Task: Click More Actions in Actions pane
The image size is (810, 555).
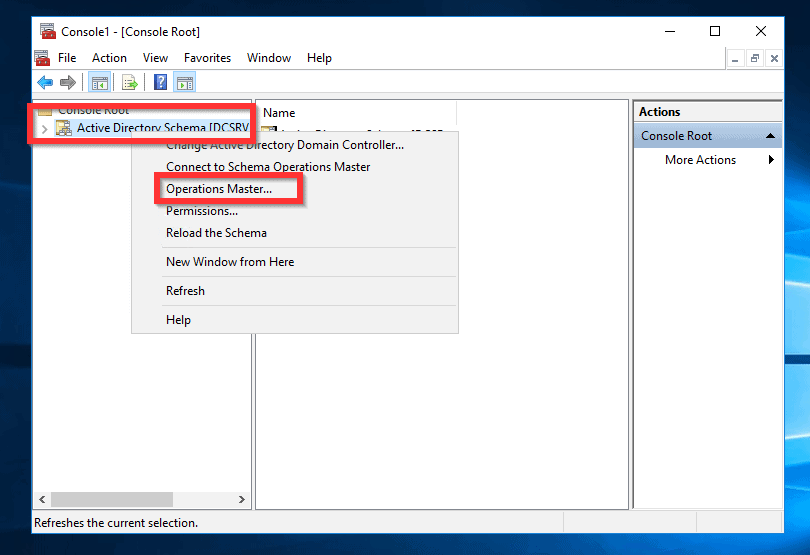Action: click(700, 160)
